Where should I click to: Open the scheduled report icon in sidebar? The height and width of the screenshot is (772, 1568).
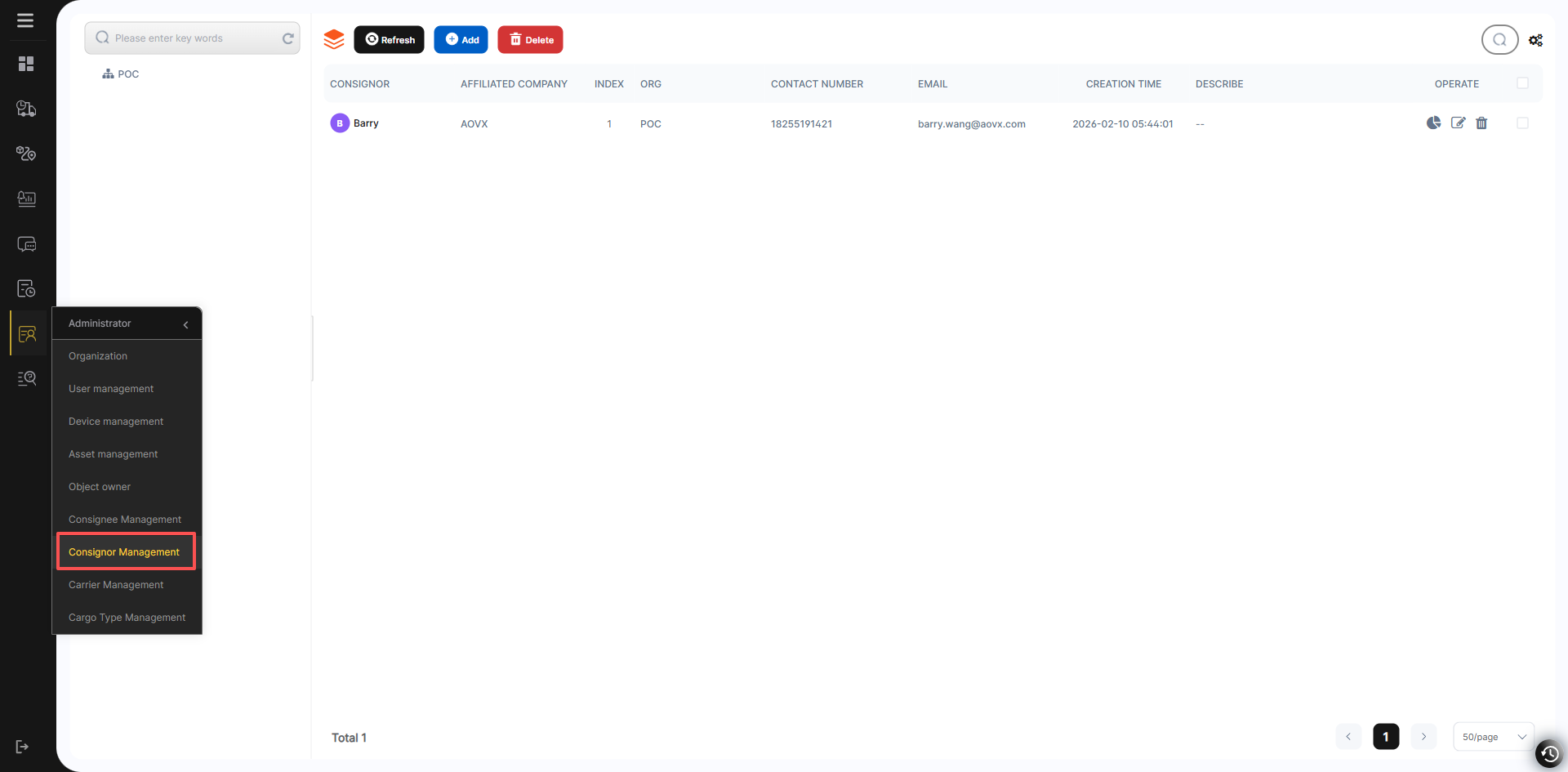(26, 288)
